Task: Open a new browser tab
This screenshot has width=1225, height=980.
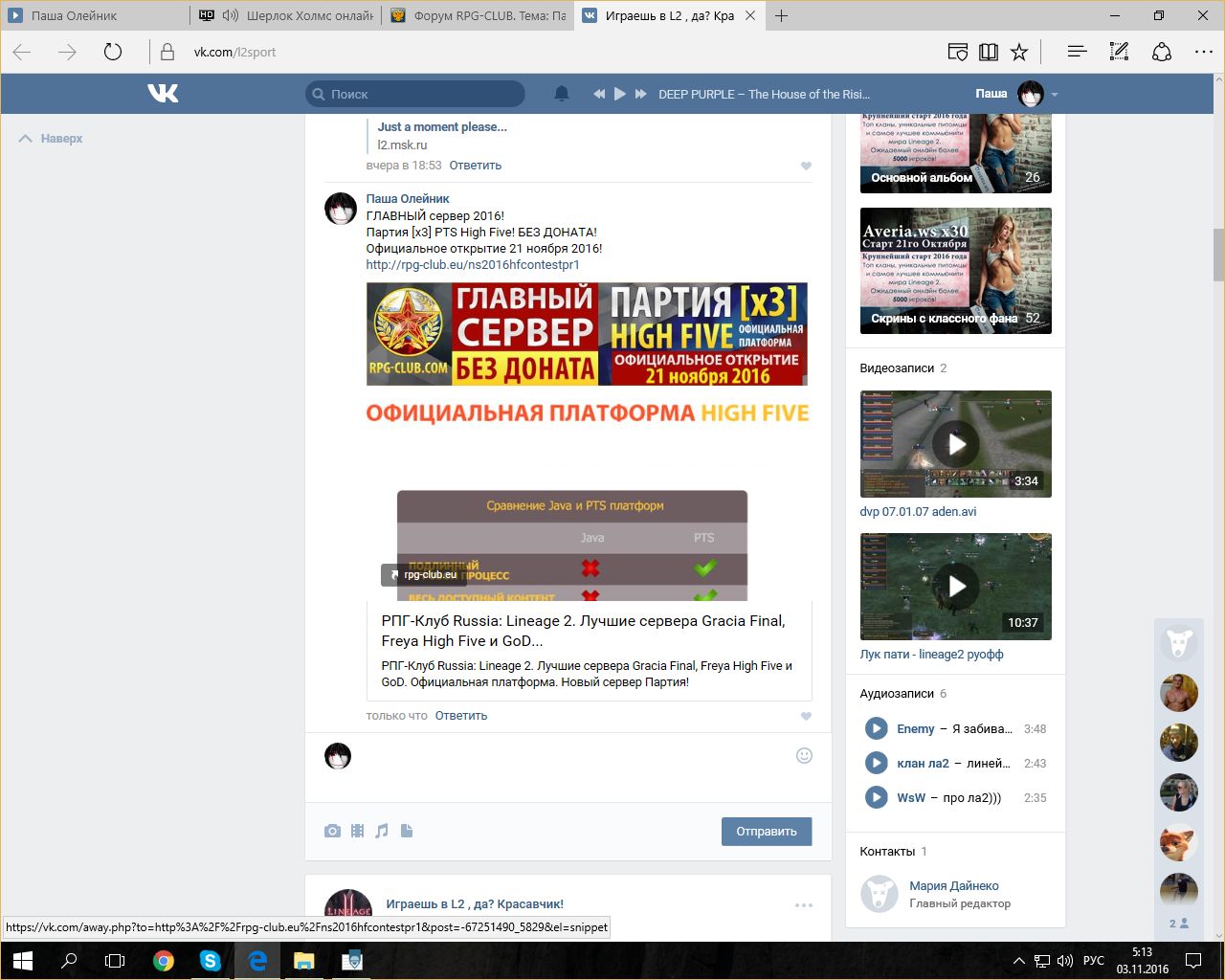Action: [782, 15]
